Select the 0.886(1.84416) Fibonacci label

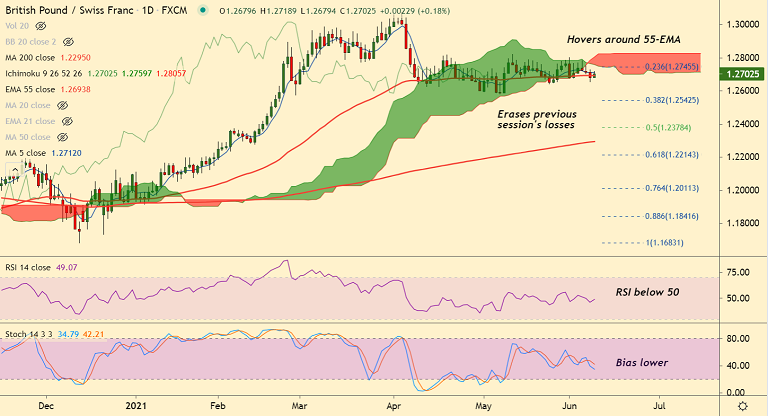point(672,216)
